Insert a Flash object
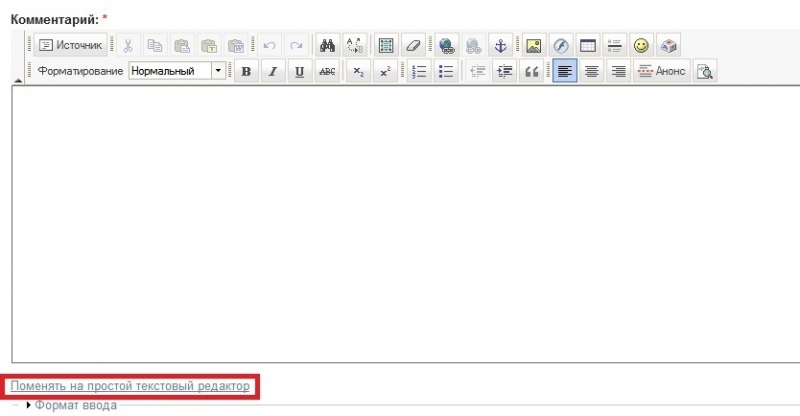 pos(561,45)
